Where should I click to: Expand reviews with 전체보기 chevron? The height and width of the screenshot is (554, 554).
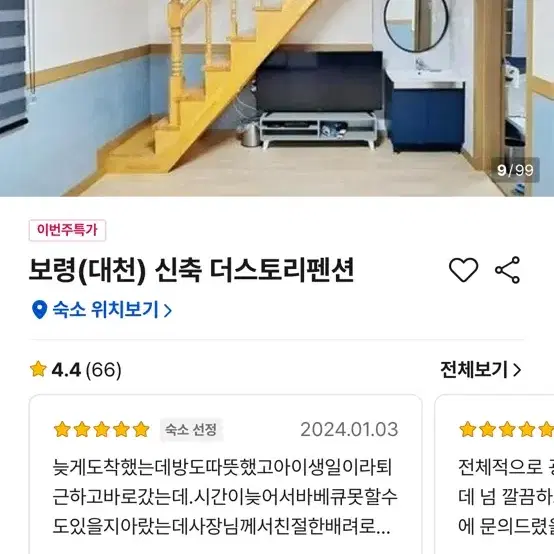[517, 370]
